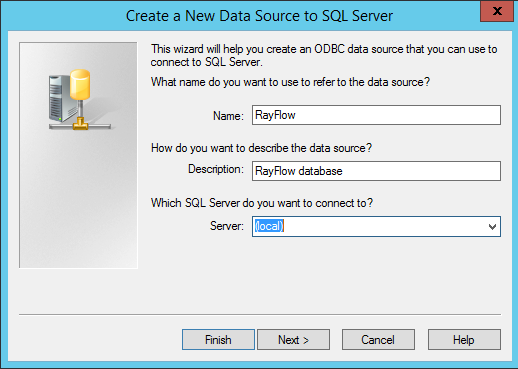518x369 pixels.
Task: Click the gray server tower icon
Action: [x=60, y=98]
